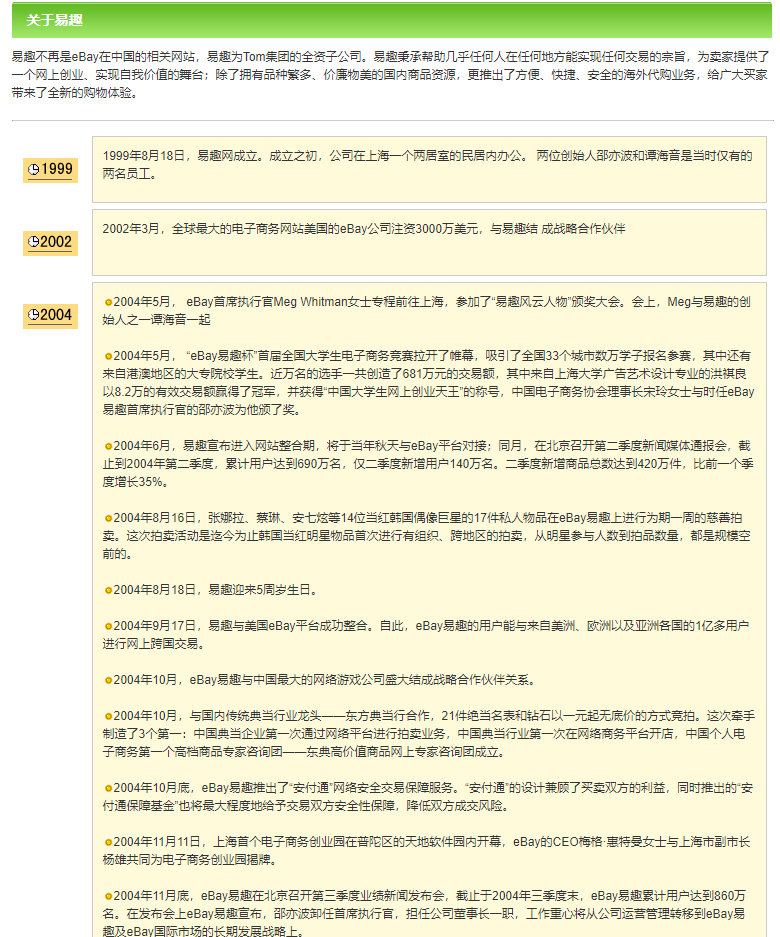The width and height of the screenshot is (780, 937).
Task: Click the bullet dot before 2004年8月16日 entry
Action: pos(108,519)
